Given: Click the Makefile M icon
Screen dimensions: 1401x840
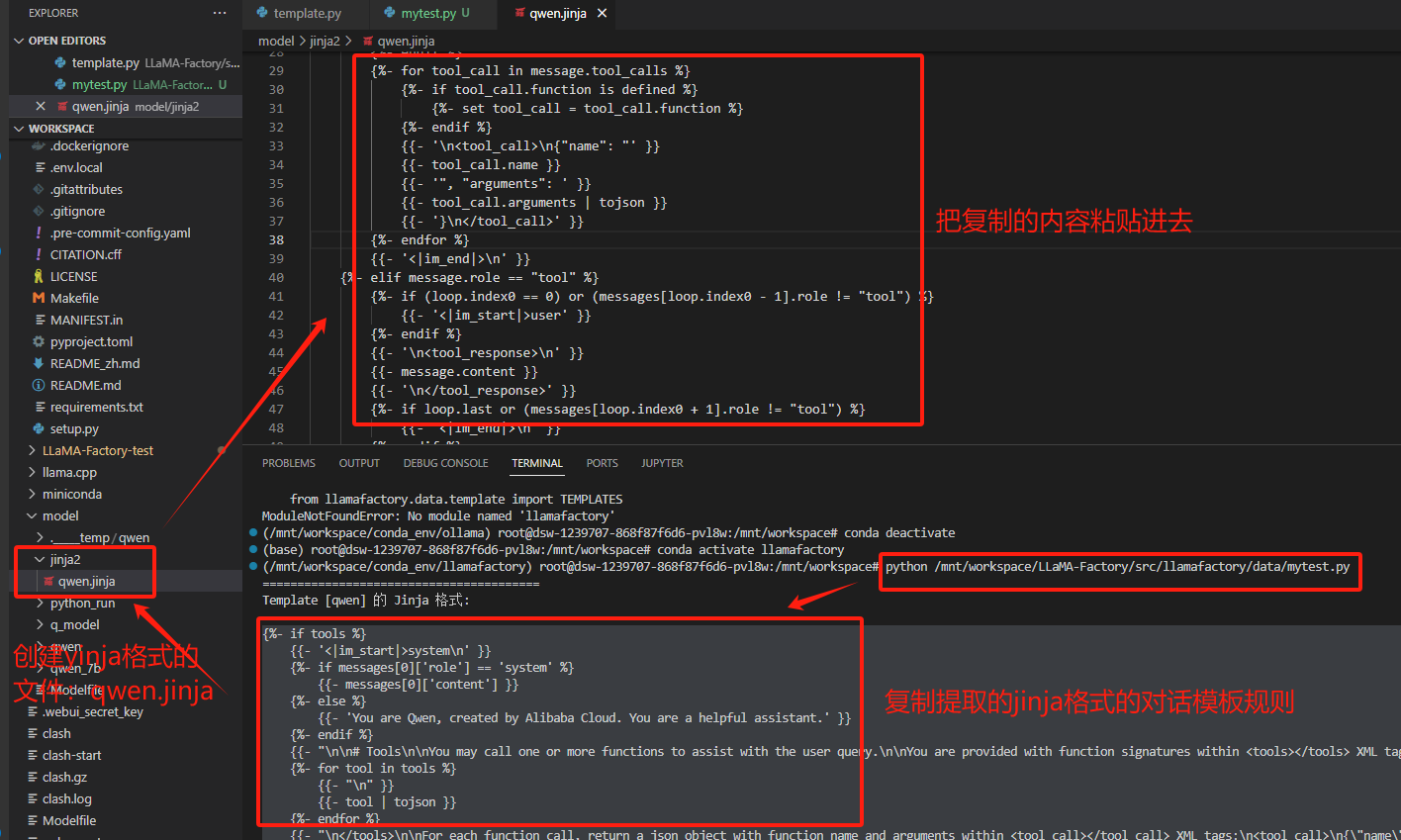Looking at the screenshot, I should click(x=39, y=298).
